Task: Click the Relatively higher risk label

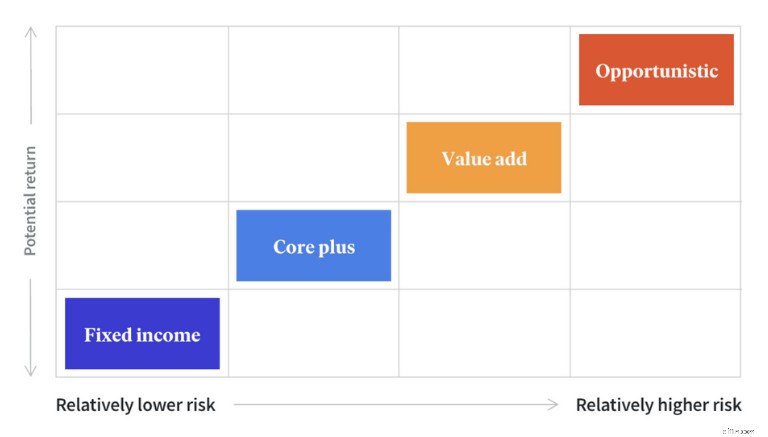Action: pos(659,405)
